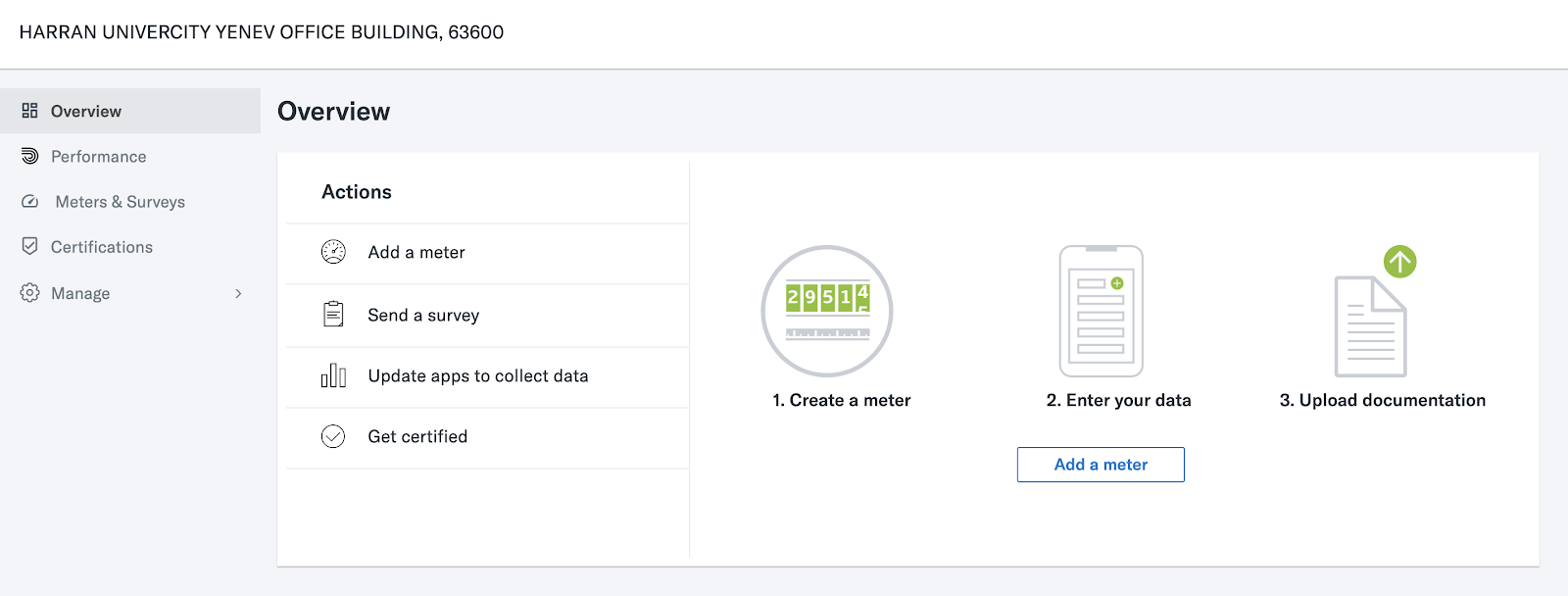This screenshot has height=596, width=1568.
Task: Select Get certified action
Action: (417, 437)
